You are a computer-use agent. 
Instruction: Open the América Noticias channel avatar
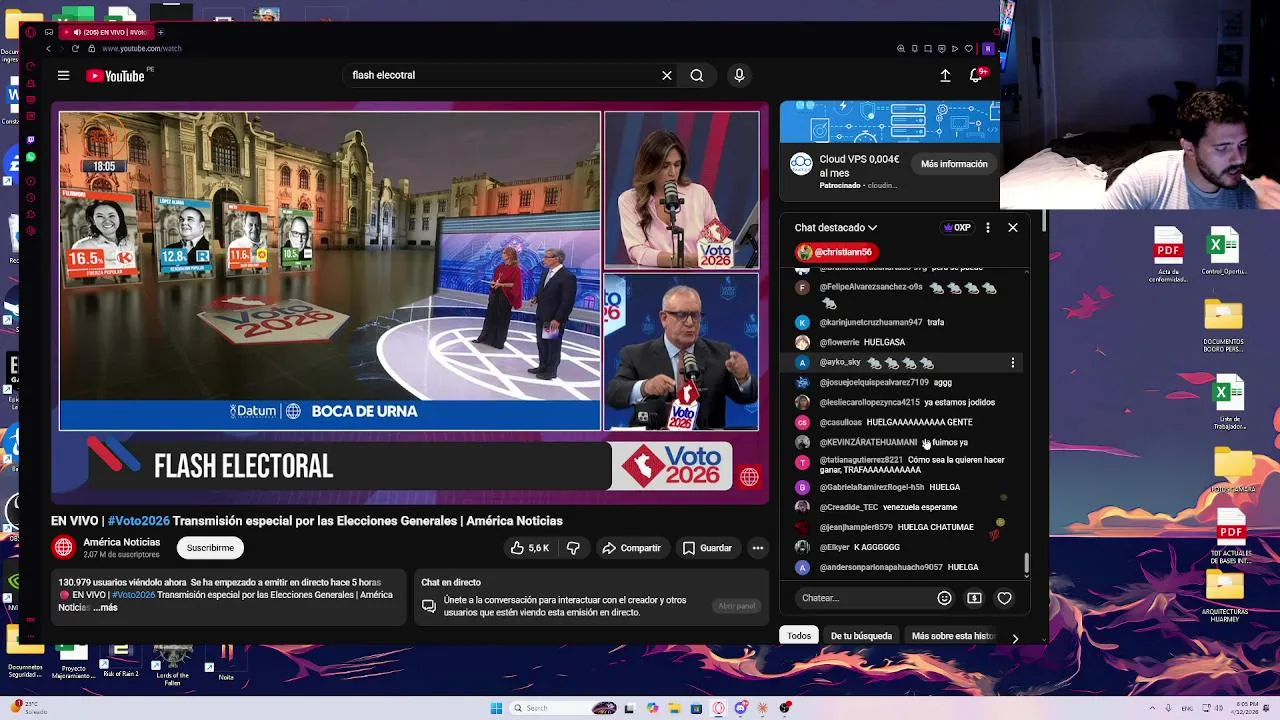coord(63,547)
